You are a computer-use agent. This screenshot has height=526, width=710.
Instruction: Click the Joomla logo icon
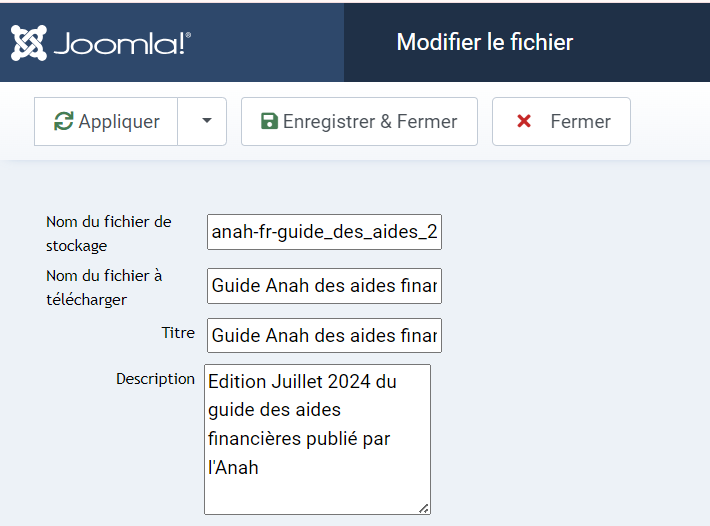tap(29, 43)
